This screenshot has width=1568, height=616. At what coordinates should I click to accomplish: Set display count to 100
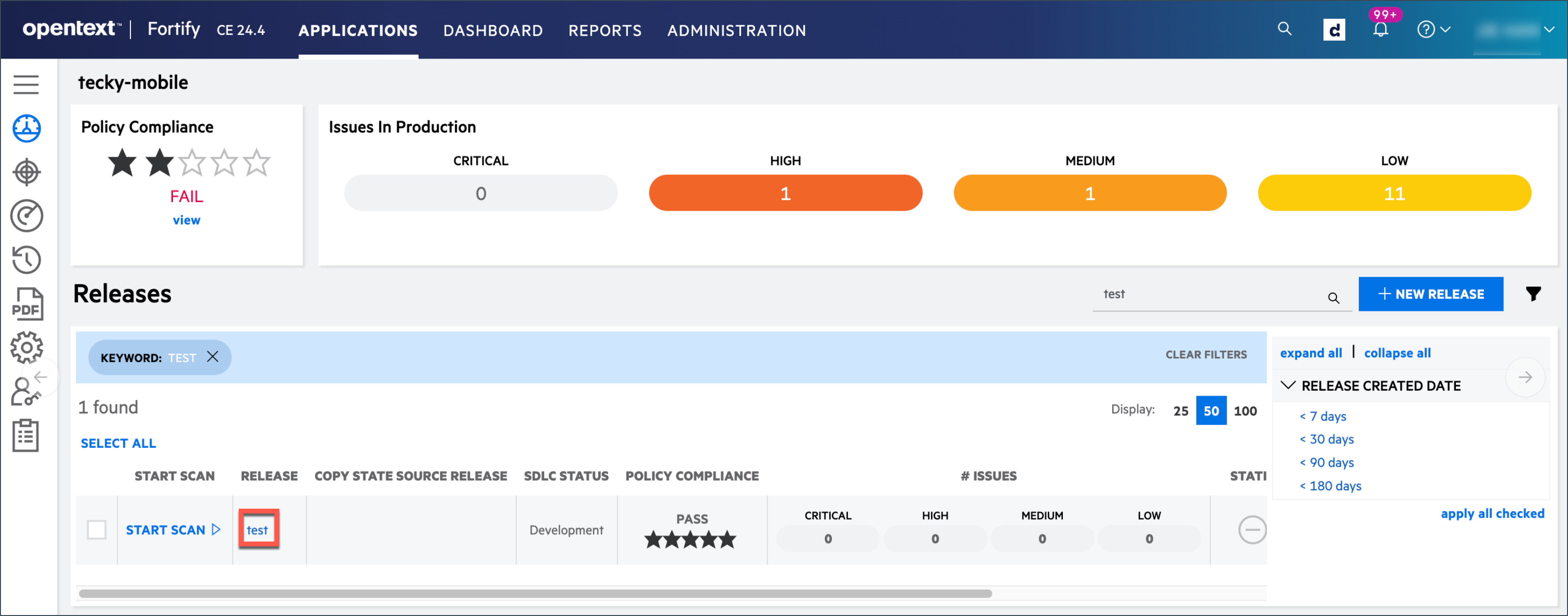1245,411
